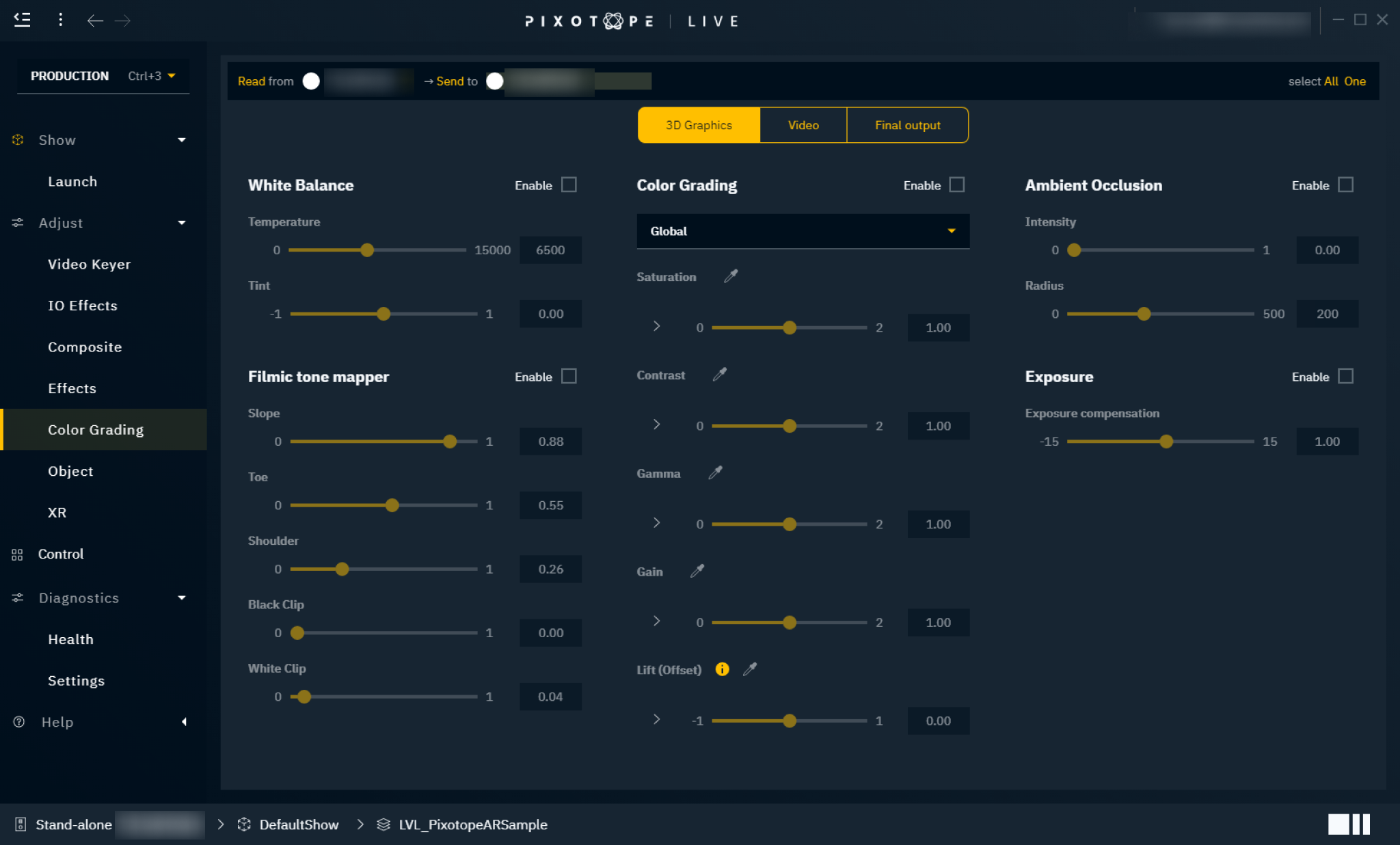Switch to the Video tab
1400x845 pixels.
pos(803,125)
